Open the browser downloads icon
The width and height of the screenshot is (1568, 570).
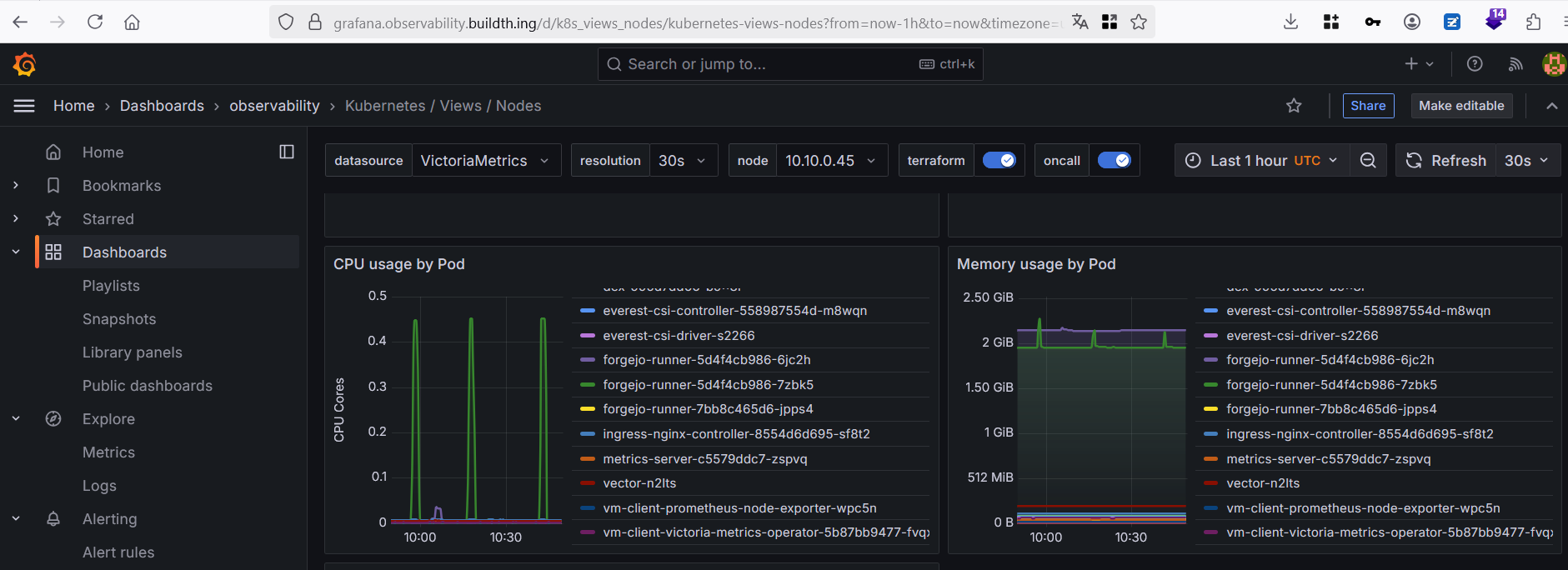pyautogui.click(x=1290, y=22)
